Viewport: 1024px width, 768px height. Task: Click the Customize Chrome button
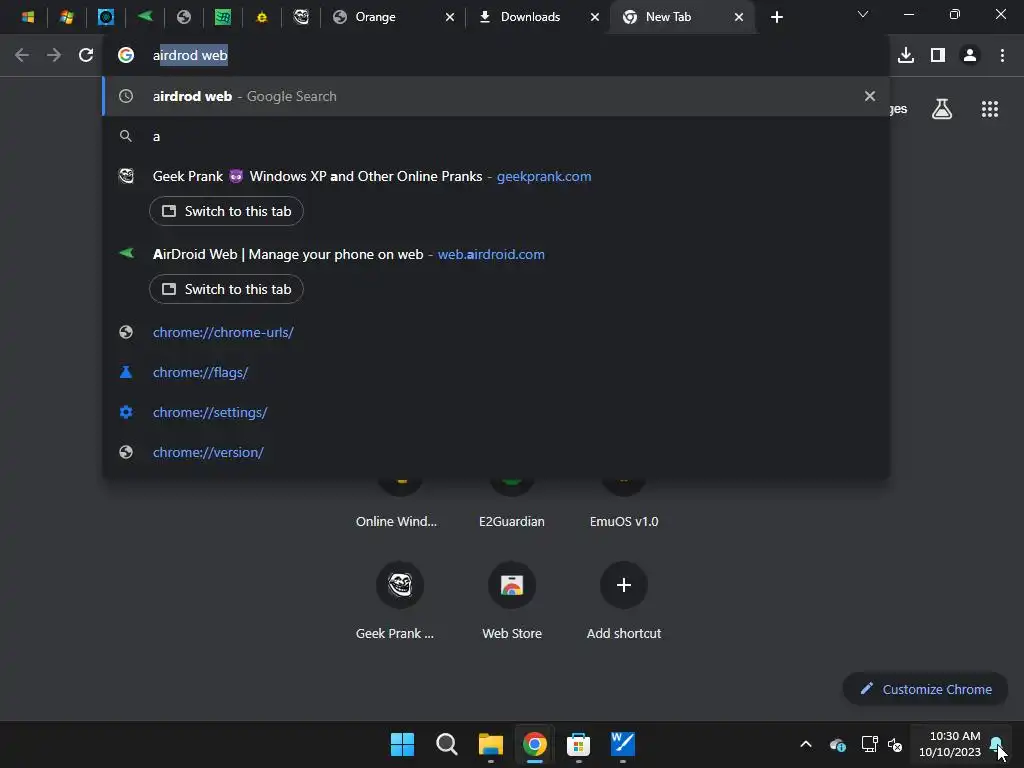(x=925, y=689)
